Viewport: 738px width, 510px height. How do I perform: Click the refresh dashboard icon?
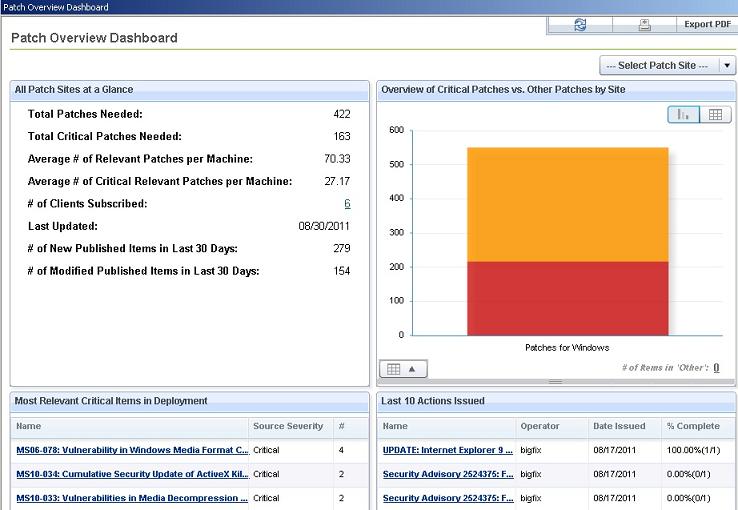[580, 25]
